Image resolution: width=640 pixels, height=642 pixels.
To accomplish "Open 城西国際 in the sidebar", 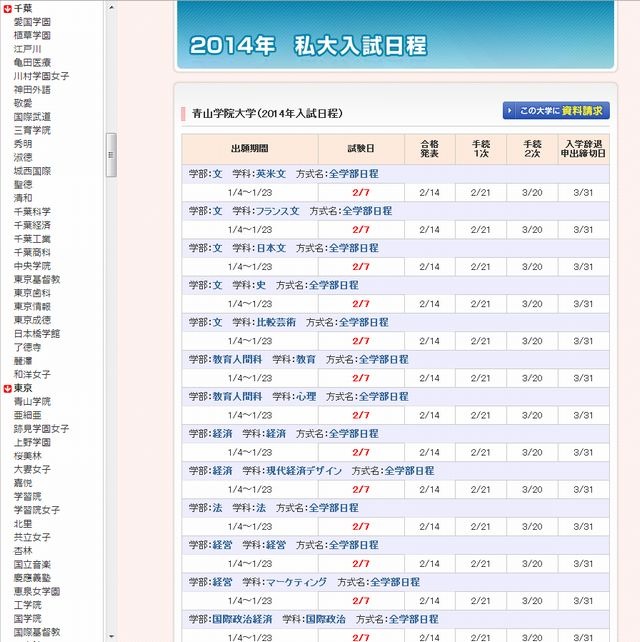I will (32, 171).
